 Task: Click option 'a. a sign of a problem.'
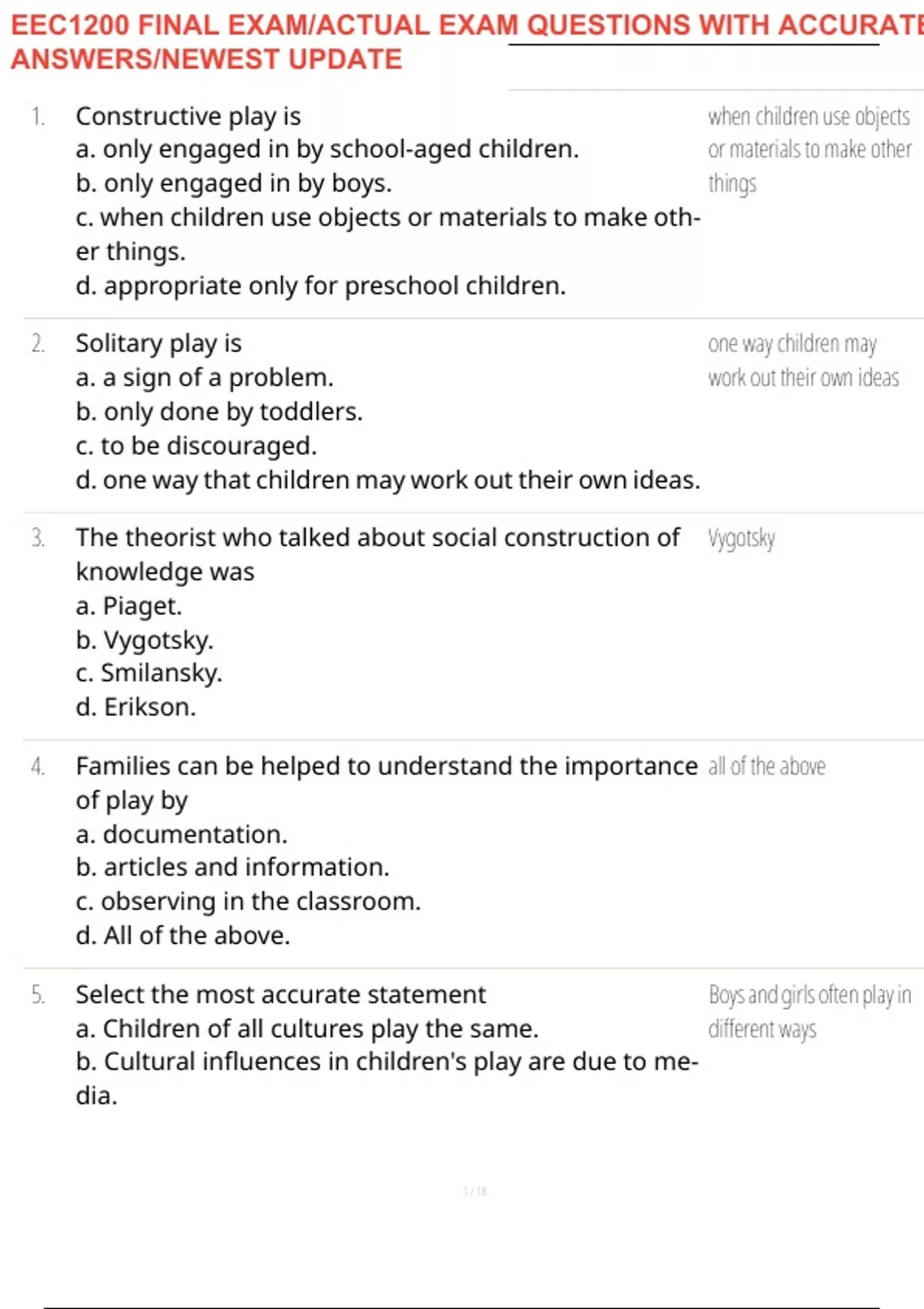[205, 378]
